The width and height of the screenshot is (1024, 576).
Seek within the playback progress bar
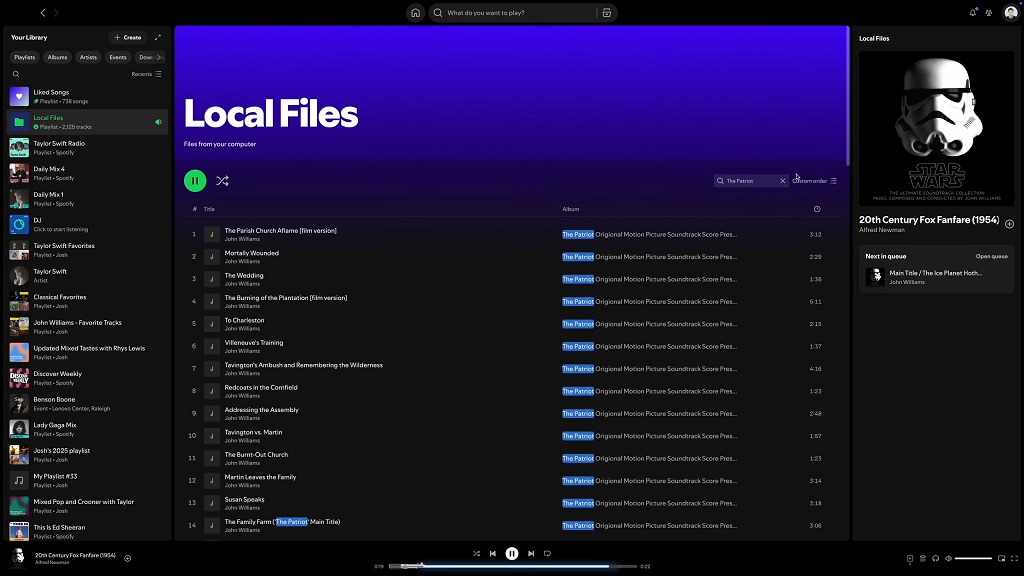(513, 566)
